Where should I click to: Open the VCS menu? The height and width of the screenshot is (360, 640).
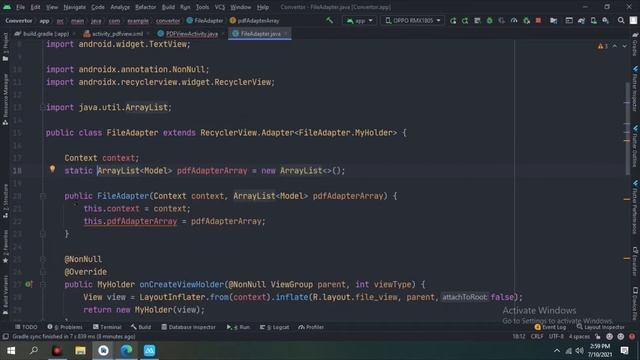click(220, 7)
